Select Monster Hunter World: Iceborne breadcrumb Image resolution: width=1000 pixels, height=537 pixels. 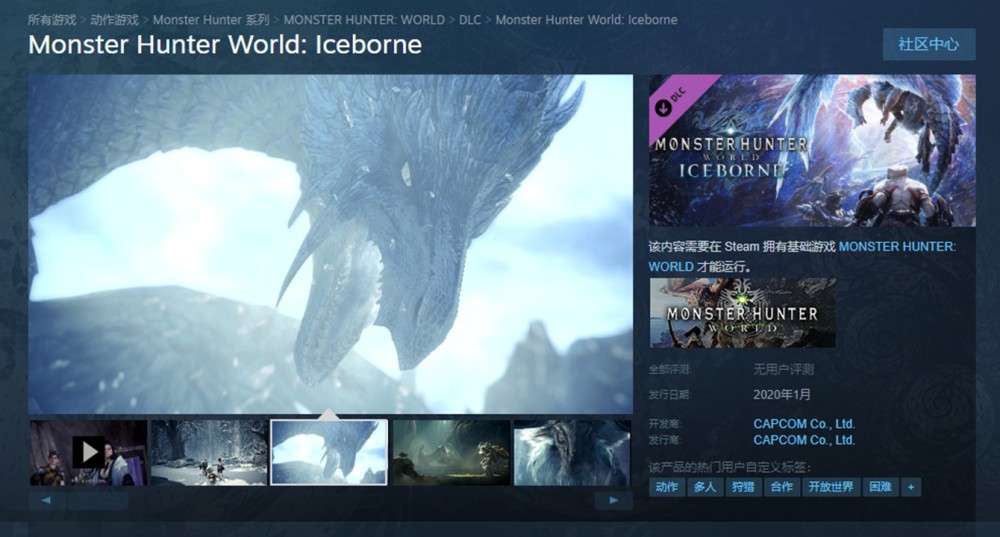[x=586, y=20]
